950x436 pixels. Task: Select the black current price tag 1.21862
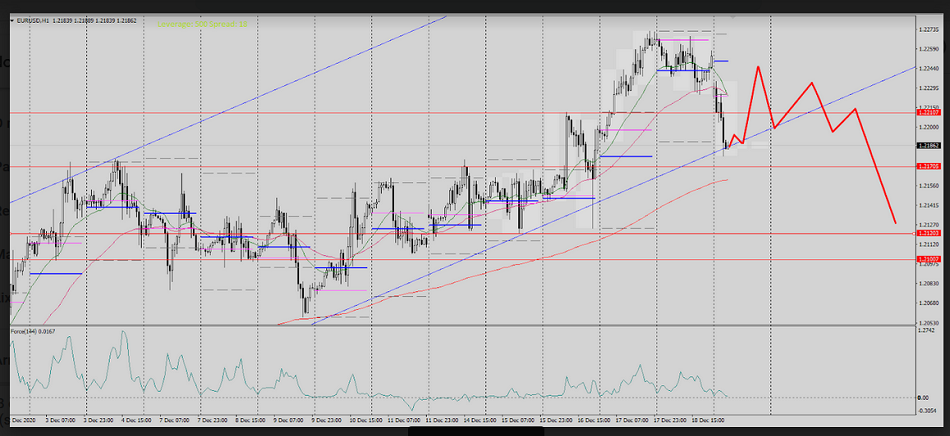(x=930, y=146)
